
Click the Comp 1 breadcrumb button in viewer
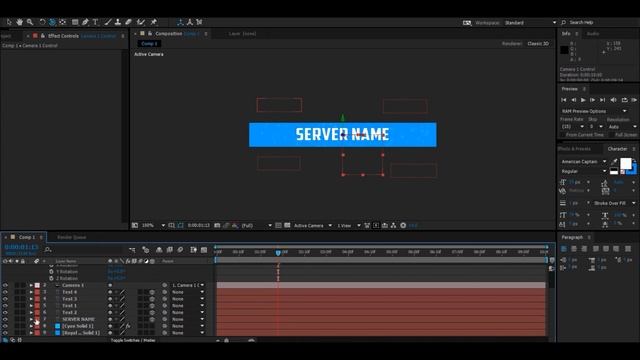[x=149, y=44]
